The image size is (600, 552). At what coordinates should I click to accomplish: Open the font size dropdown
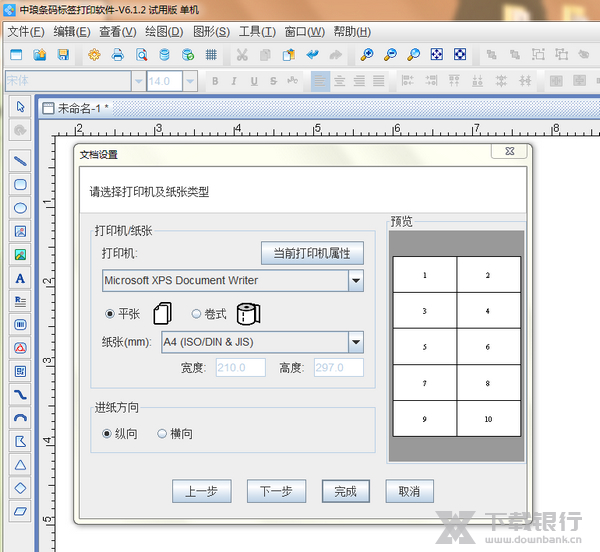[x=190, y=81]
